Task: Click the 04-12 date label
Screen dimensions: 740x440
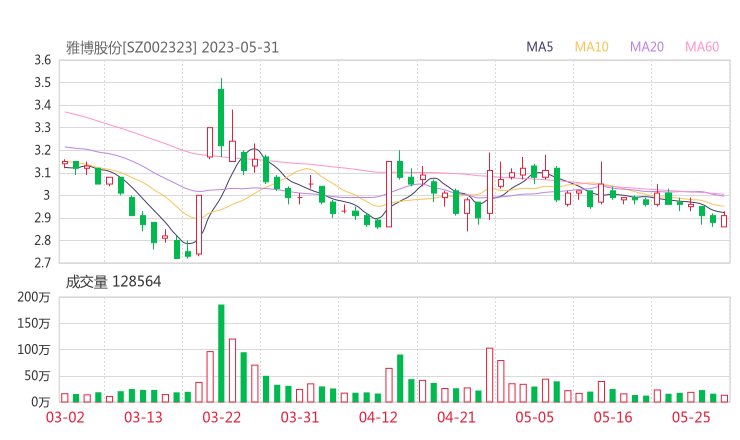Action: (x=378, y=417)
